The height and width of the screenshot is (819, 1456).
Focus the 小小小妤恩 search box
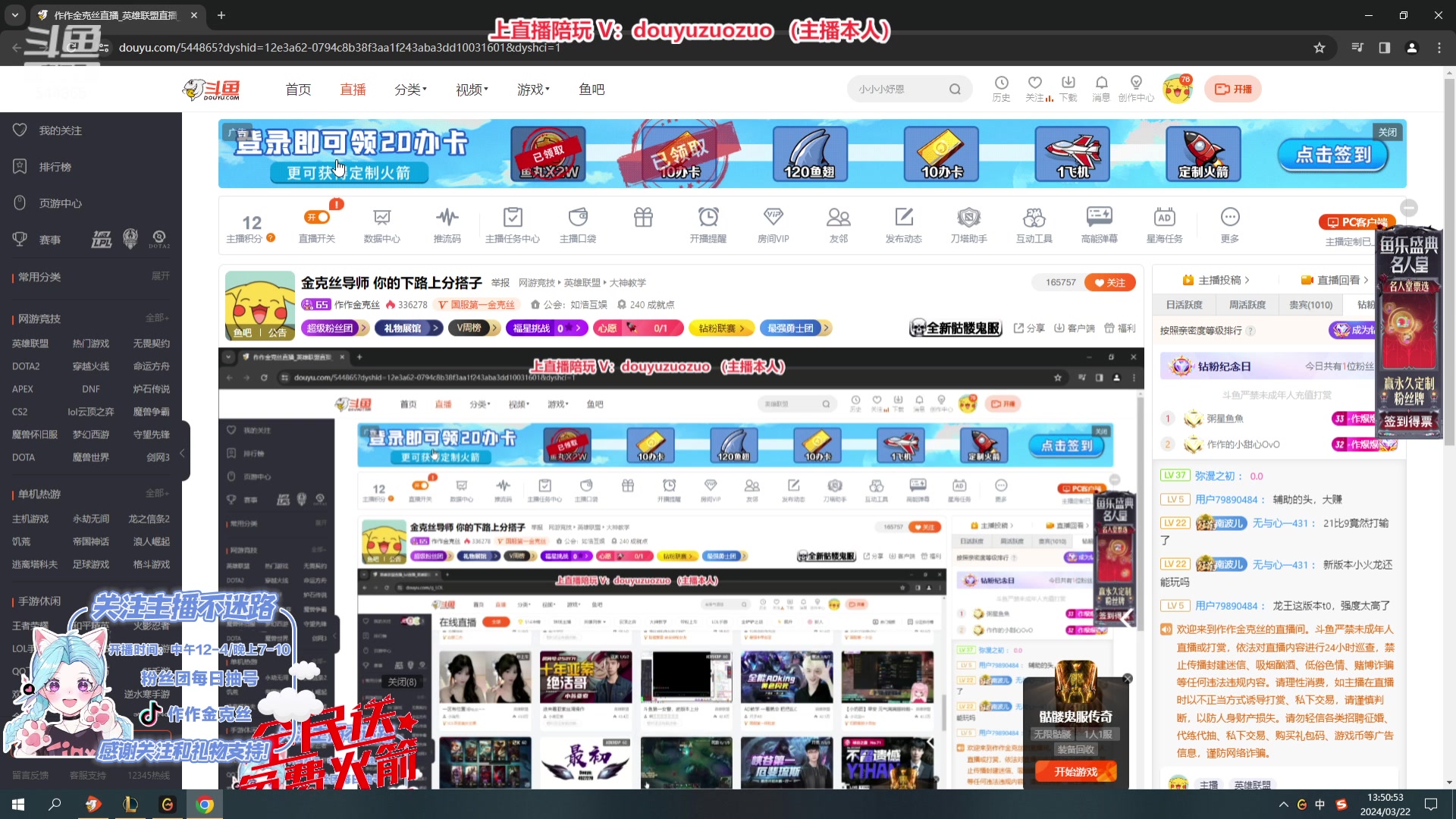tap(899, 89)
